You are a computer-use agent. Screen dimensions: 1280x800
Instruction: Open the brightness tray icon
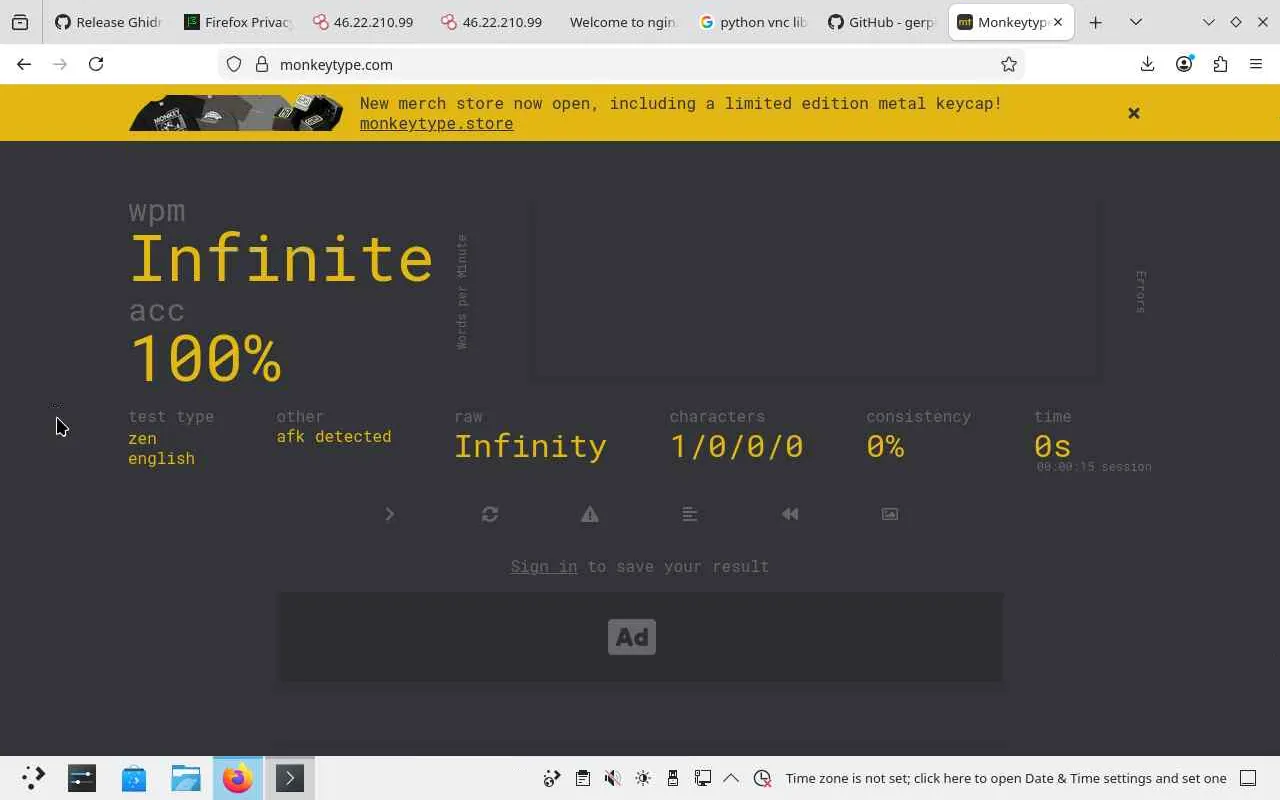pos(643,778)
